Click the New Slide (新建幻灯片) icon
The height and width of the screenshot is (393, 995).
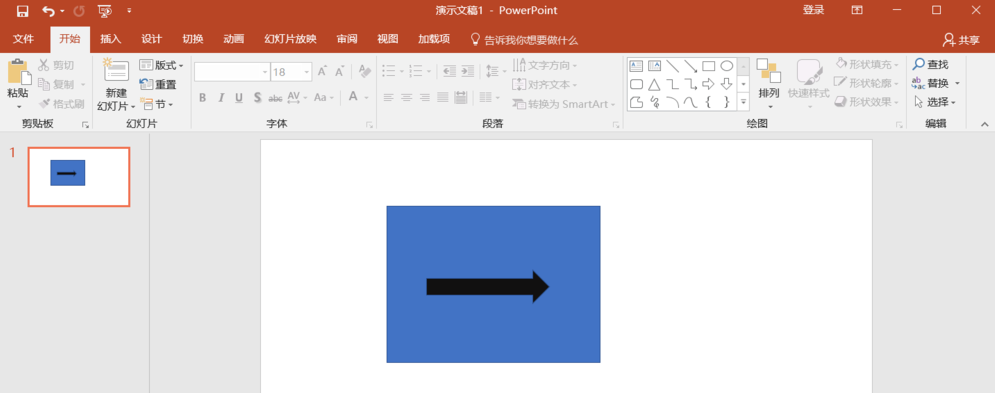coord(116,70)
